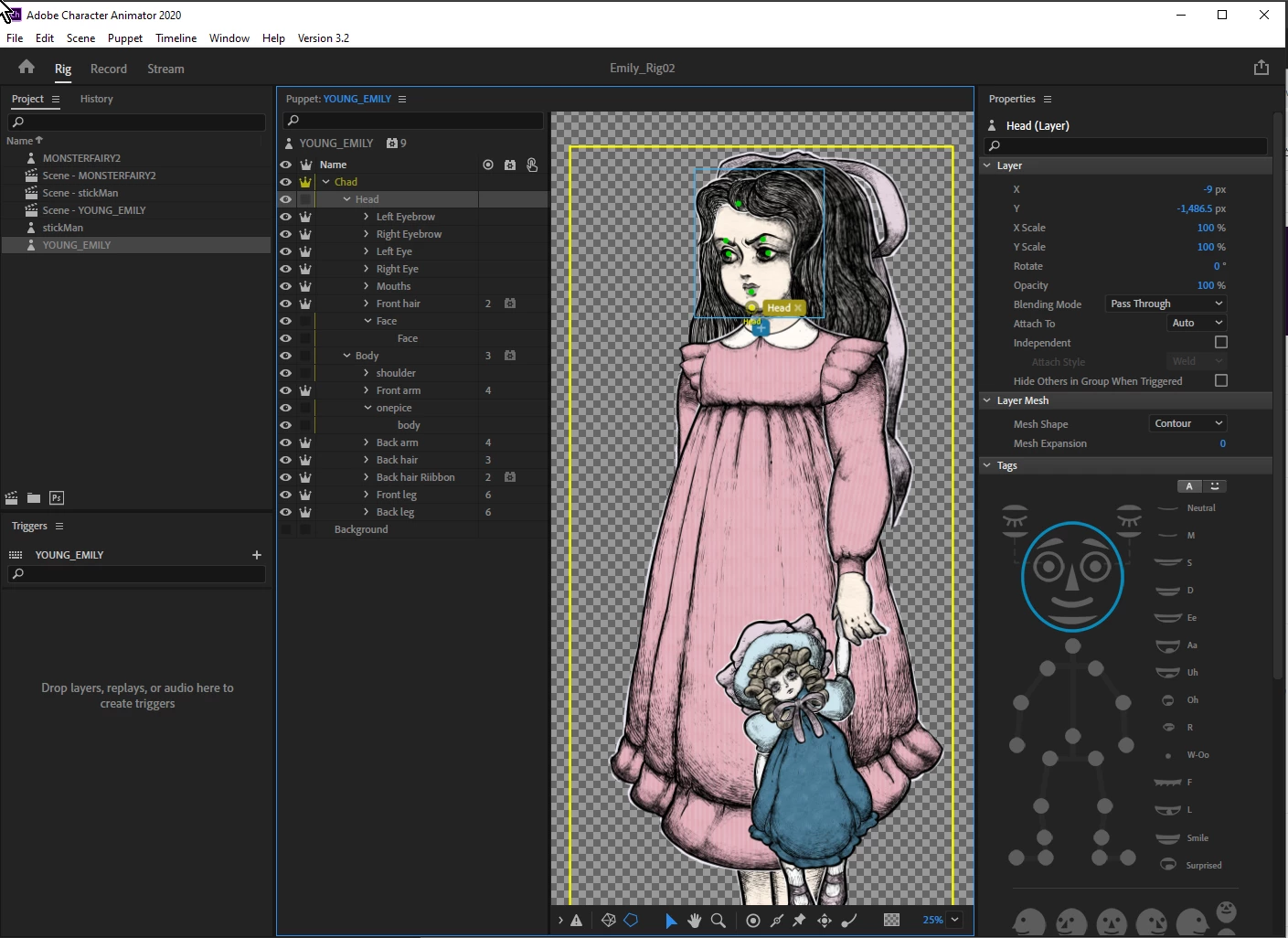The image size is (1288, 938).
Task: Hide the Mouths layer
Action: [x=286, y=286]
